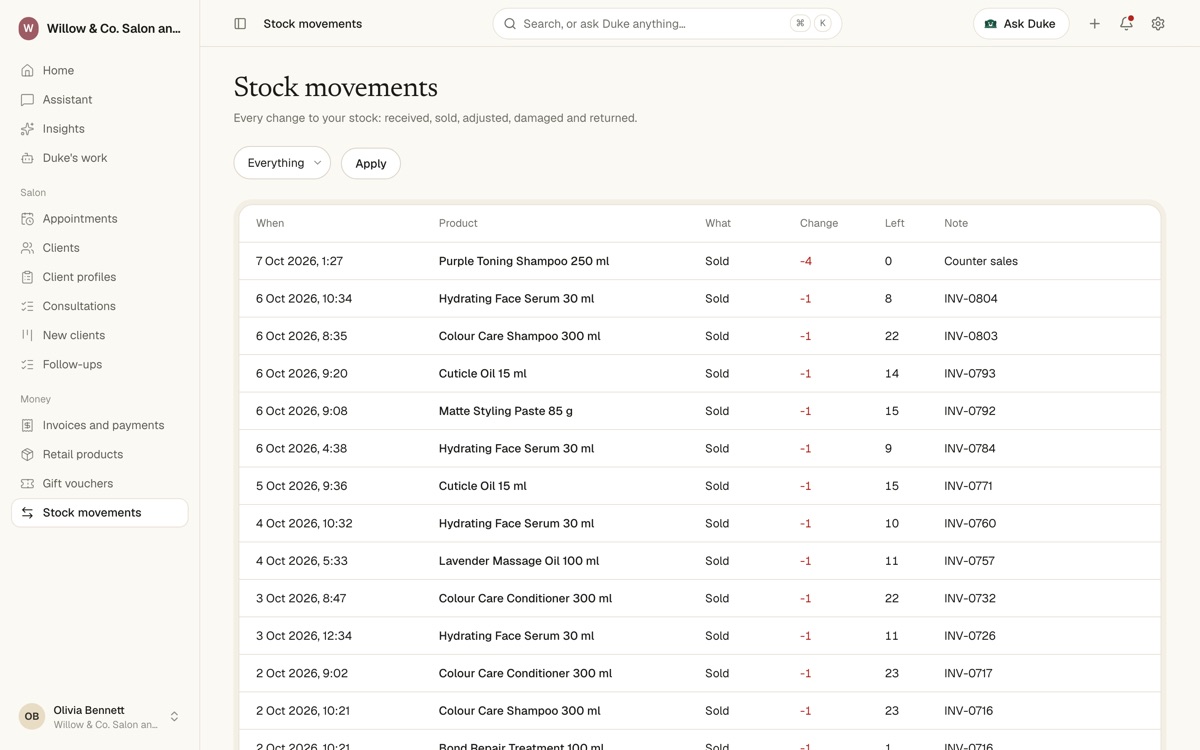This screenshot has height=750, width=1200.
Task: Click the Gift vouchers ticket icon
Action: (27, 483)
